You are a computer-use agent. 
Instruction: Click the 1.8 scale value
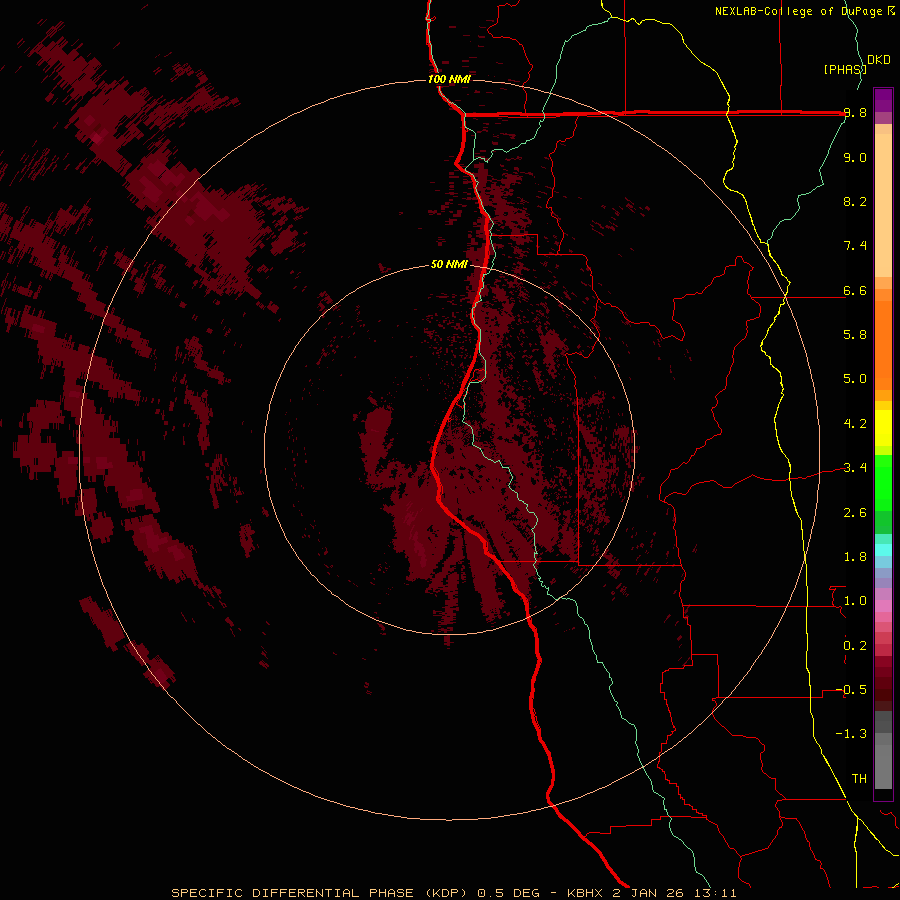855,557
